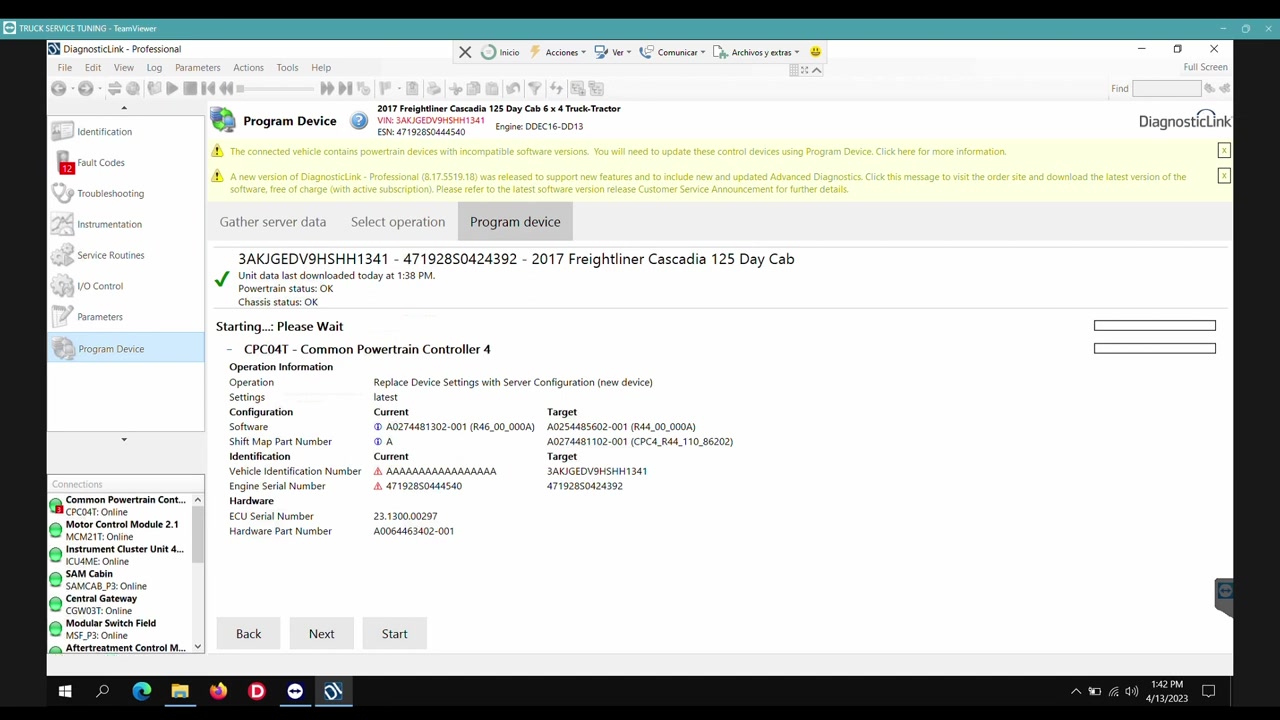Viewport: 1280px width, 720px height.
Task: Open the Service Routines panel icon
Action: point(63,255)
